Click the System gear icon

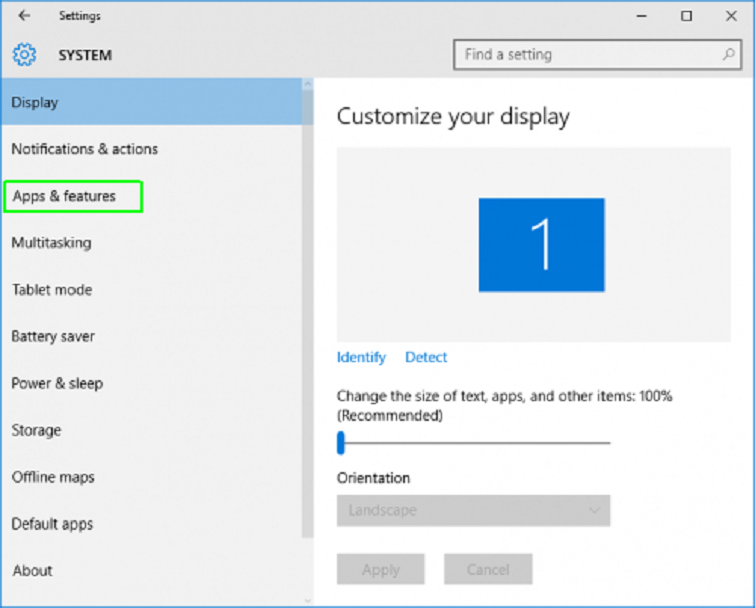click(x=24, y=55)
